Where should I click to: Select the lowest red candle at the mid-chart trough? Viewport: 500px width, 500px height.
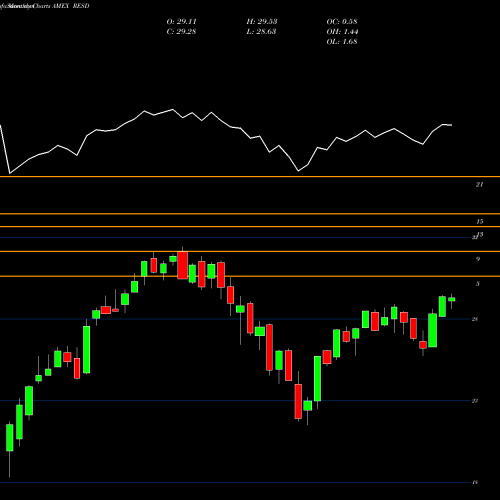(298, 401)
